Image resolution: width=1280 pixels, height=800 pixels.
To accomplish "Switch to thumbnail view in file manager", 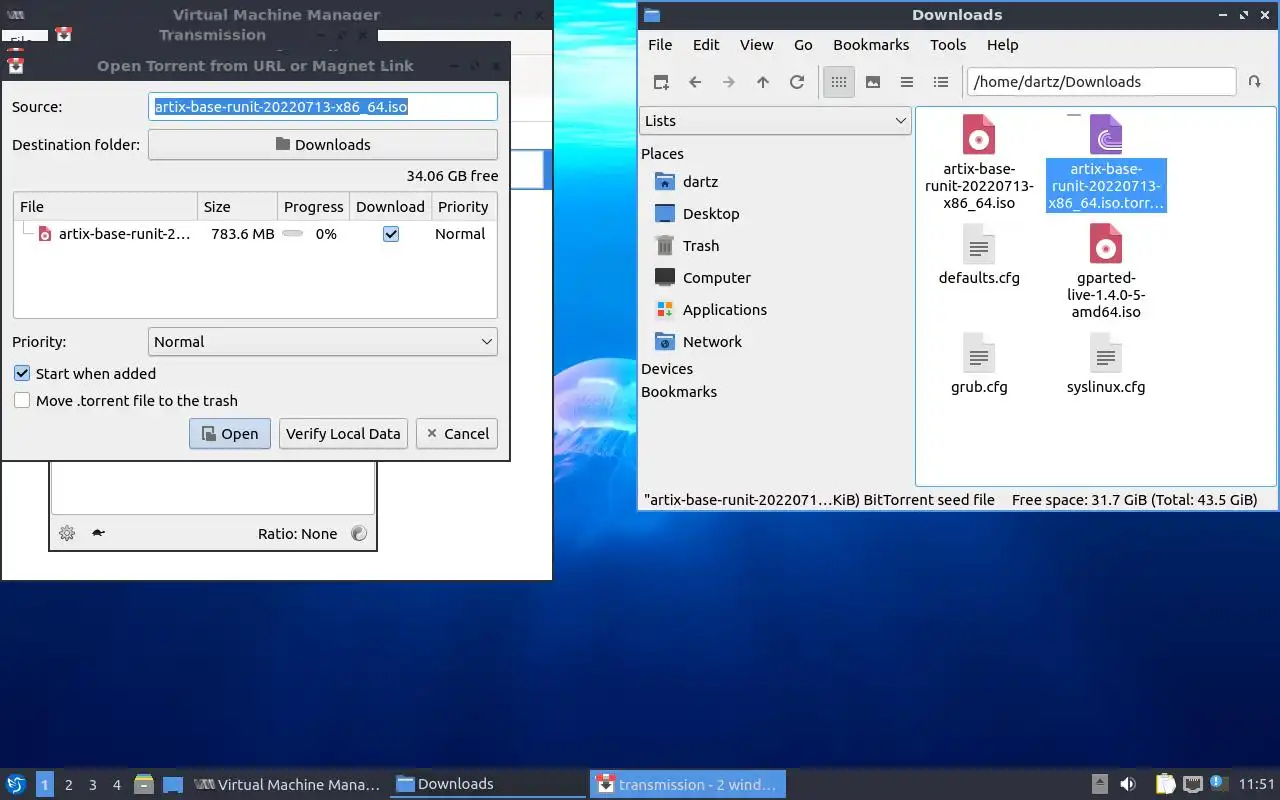I will tap(873, 82).
